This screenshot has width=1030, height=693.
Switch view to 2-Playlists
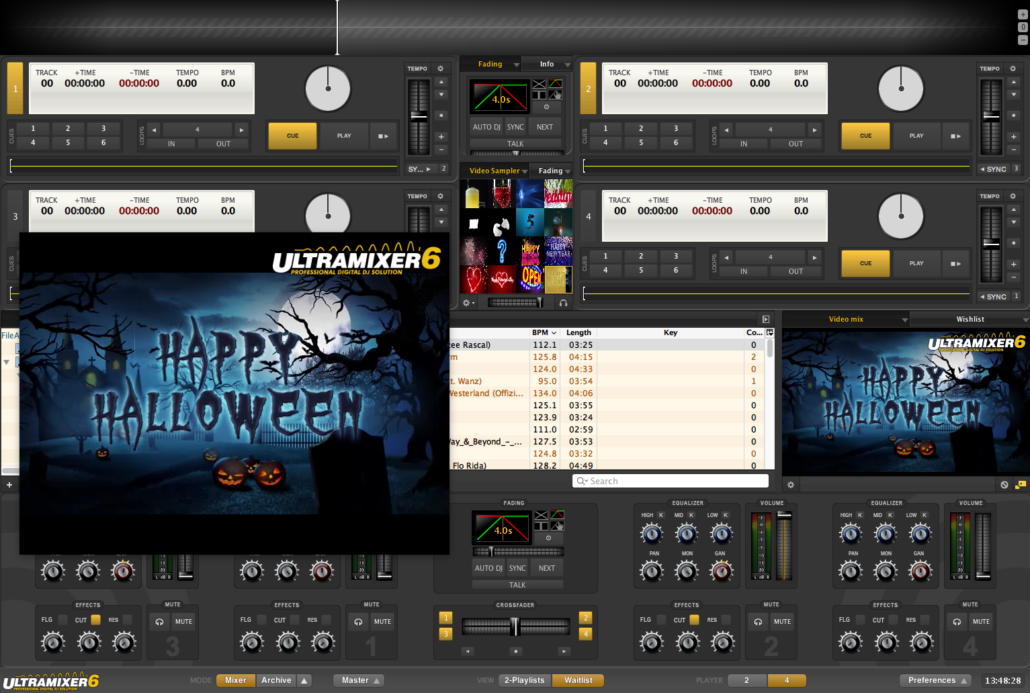point(524,680)
